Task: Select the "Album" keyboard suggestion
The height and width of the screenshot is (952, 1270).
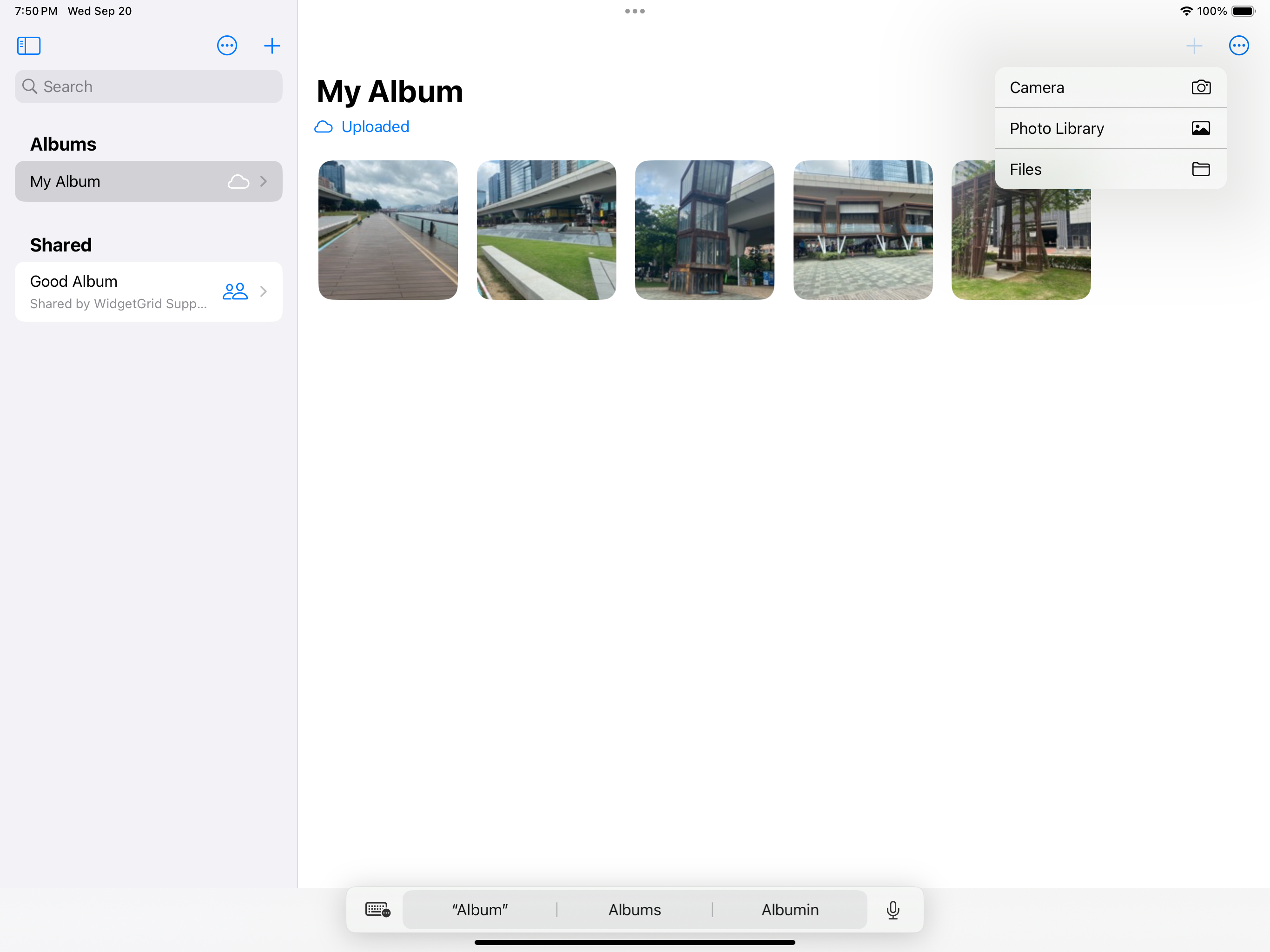Action: coord(480,910)
